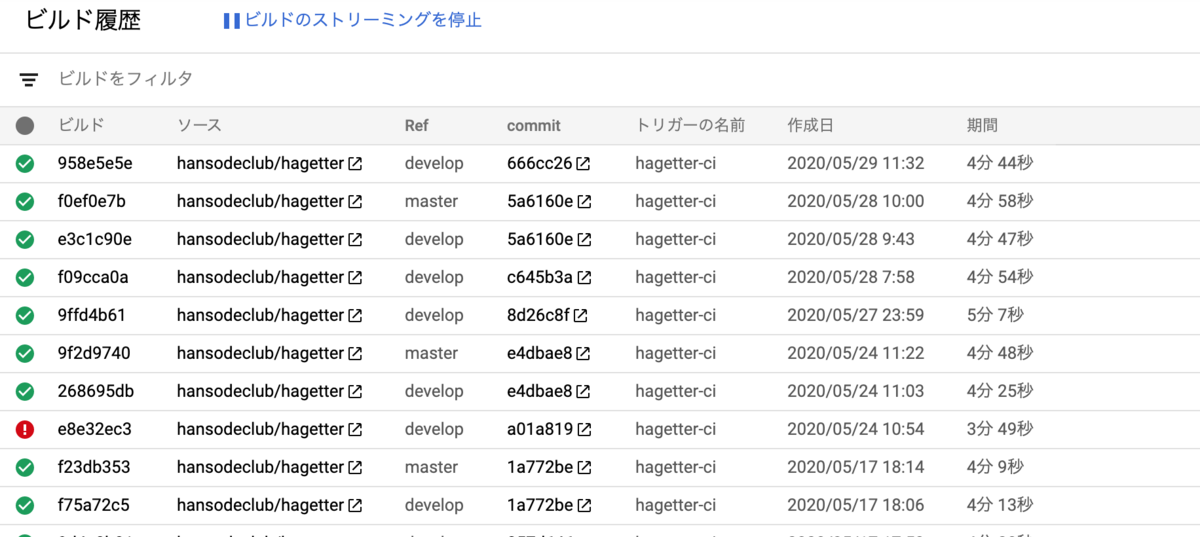
Task: Stop build streaming via pause link
Action: click(352, 20)
